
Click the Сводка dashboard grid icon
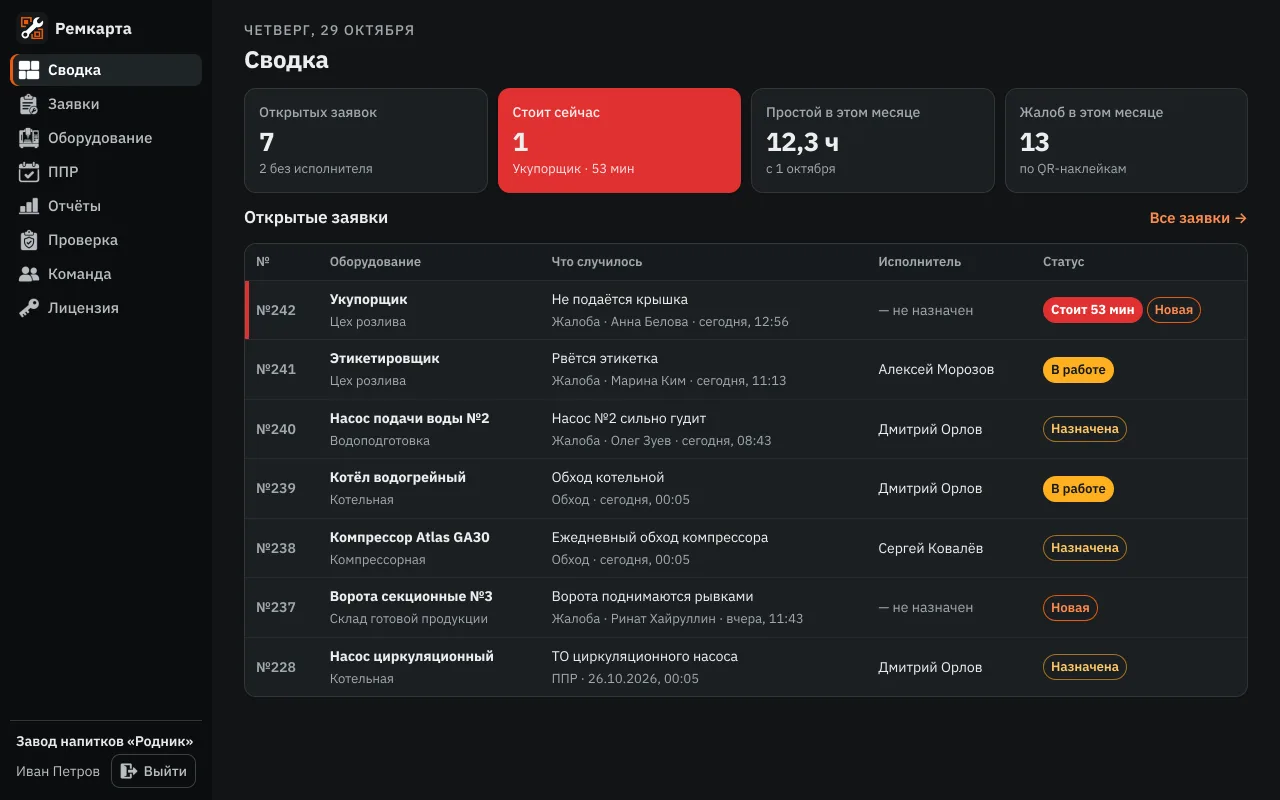(29, 70)
